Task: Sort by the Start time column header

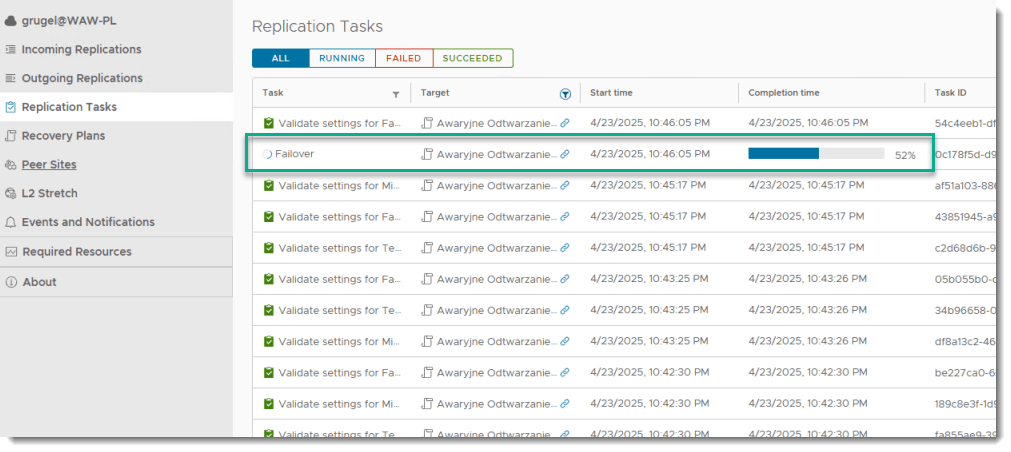Action: pos(611,93)
